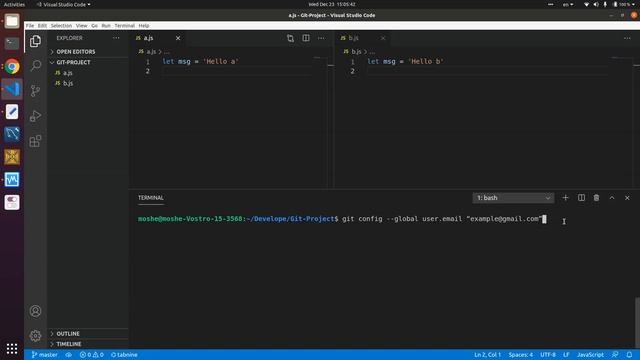Viewport: 640px width, 360px height.
Task: Open the Run menu
Action: (x=106, y=25)
